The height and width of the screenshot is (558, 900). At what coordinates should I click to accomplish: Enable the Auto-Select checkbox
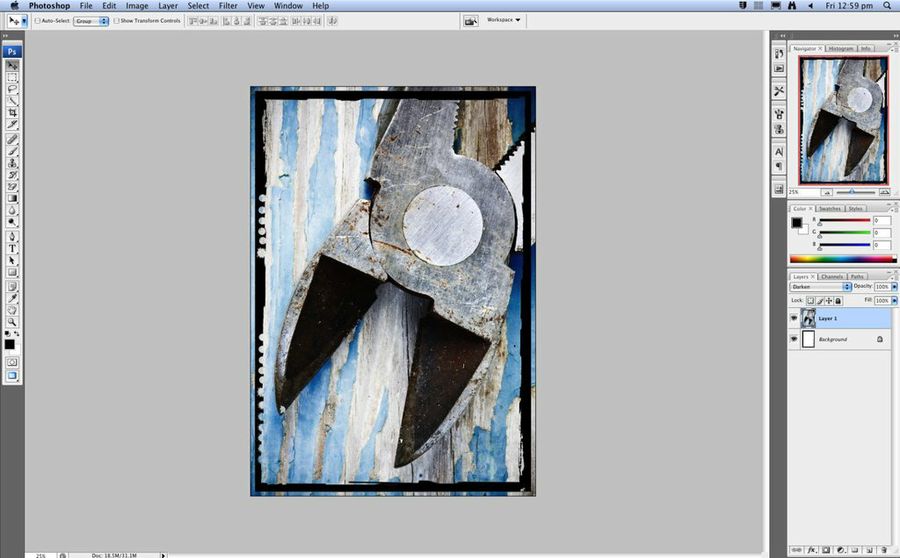(x=38, y=21)
